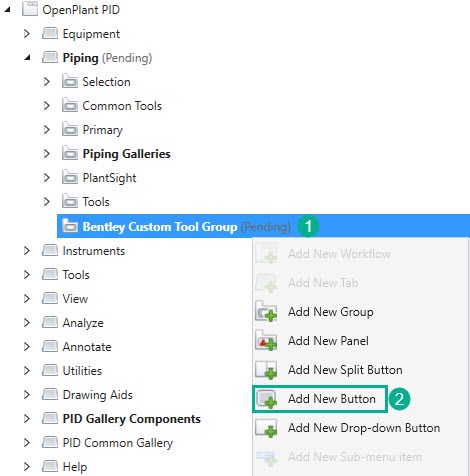The width and height of the screenshot is (470, 476).
Task: Select the Bentley Custom Tool Group item
Action: 263,226
